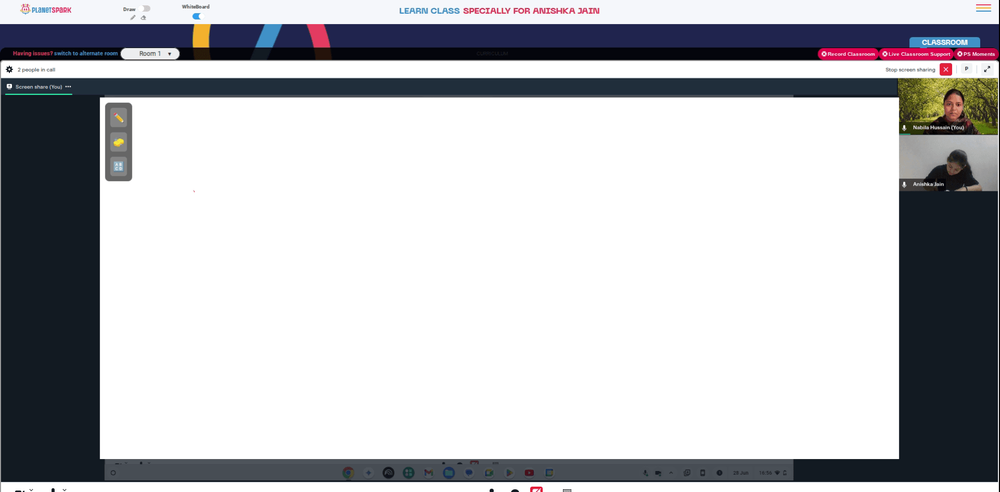Open Play Store in the shared shelf
This screenshot has width=1000, height=492.
pyautogui.click(x=509, y=473)
